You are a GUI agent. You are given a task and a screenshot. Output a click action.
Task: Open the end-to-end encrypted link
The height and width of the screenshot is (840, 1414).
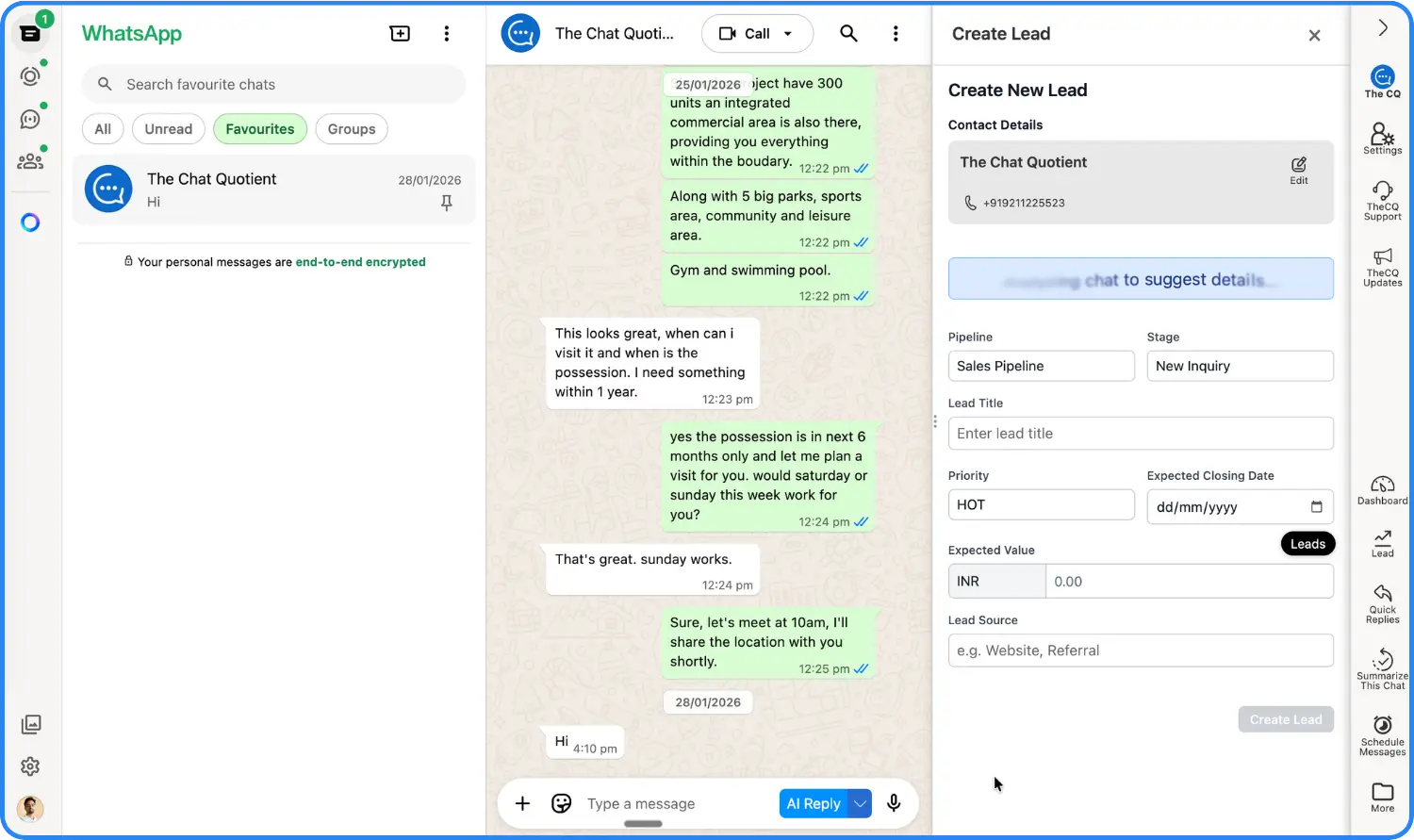(360, 262)
